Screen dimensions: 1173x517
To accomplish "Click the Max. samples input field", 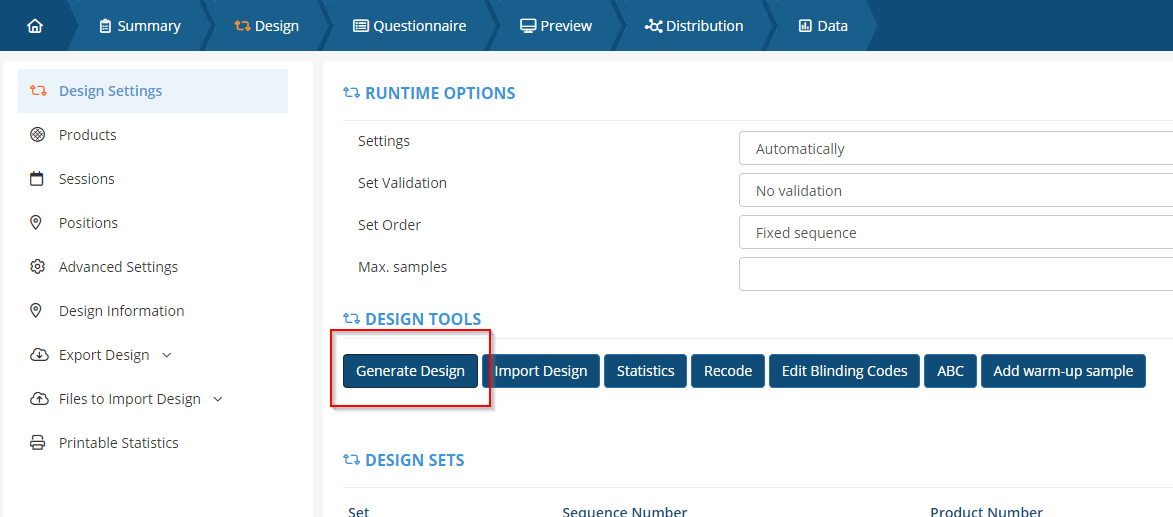I will click(x=955, y=274).
